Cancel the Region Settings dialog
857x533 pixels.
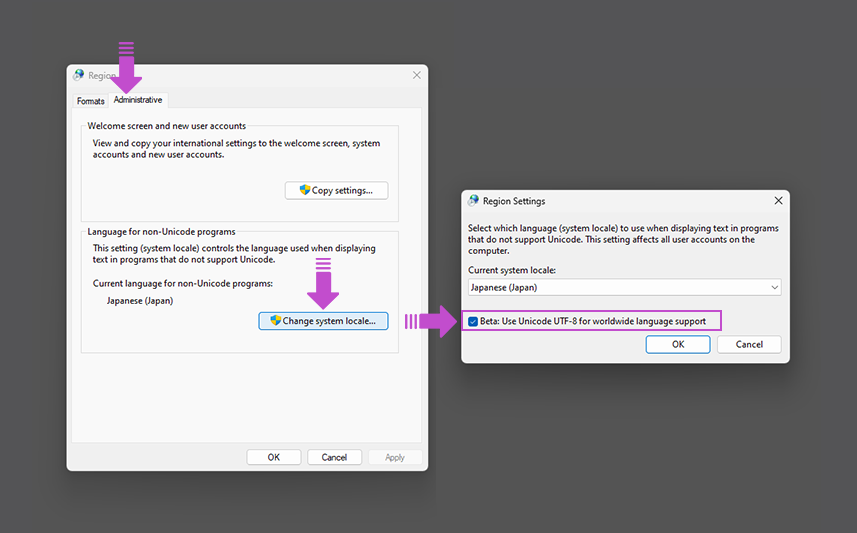[x=749, y=344]
